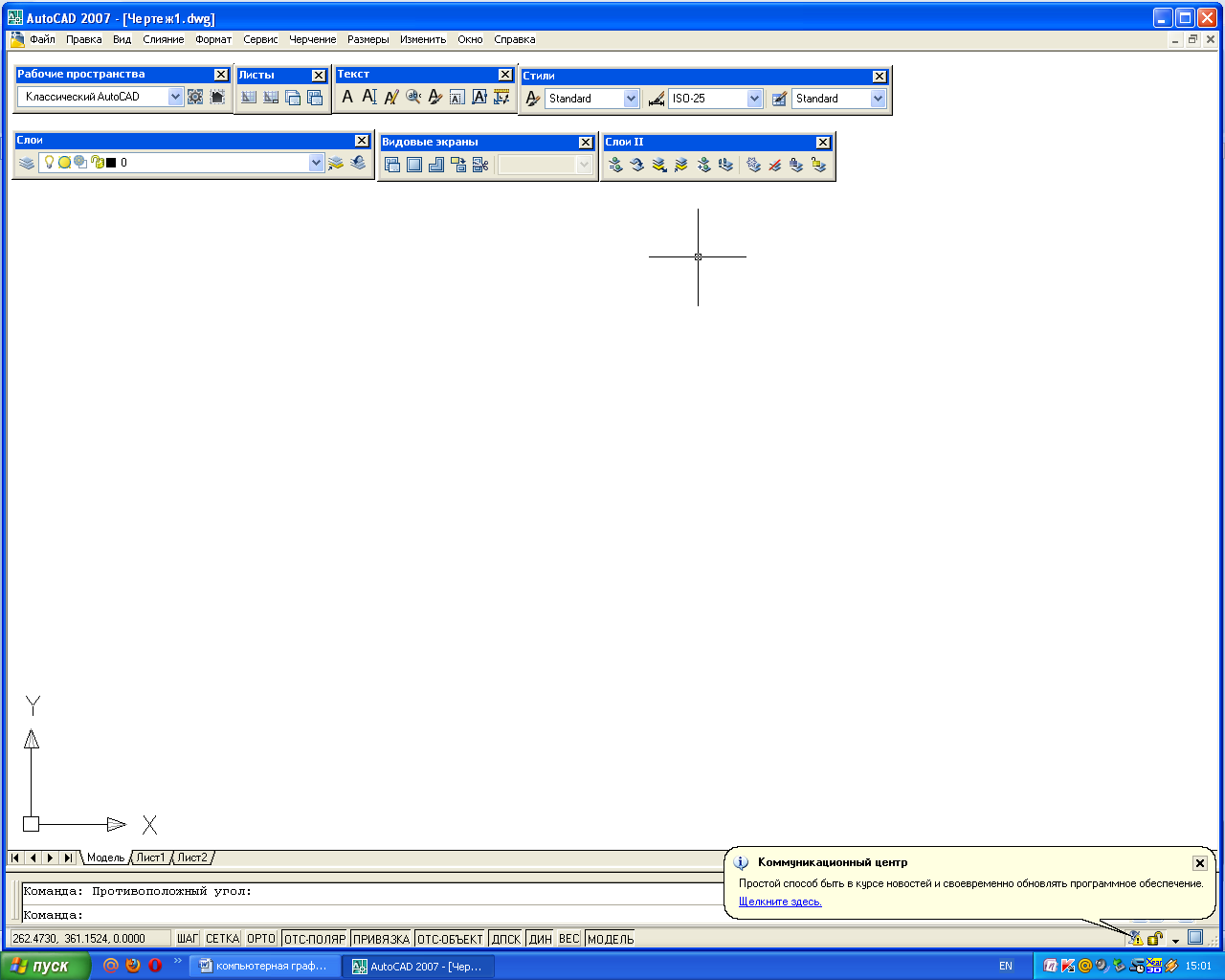The image size is (1225, 980).
Task: Click the Layer Lock padlock icon in Слои II
Action: click(x=796, y=165)
